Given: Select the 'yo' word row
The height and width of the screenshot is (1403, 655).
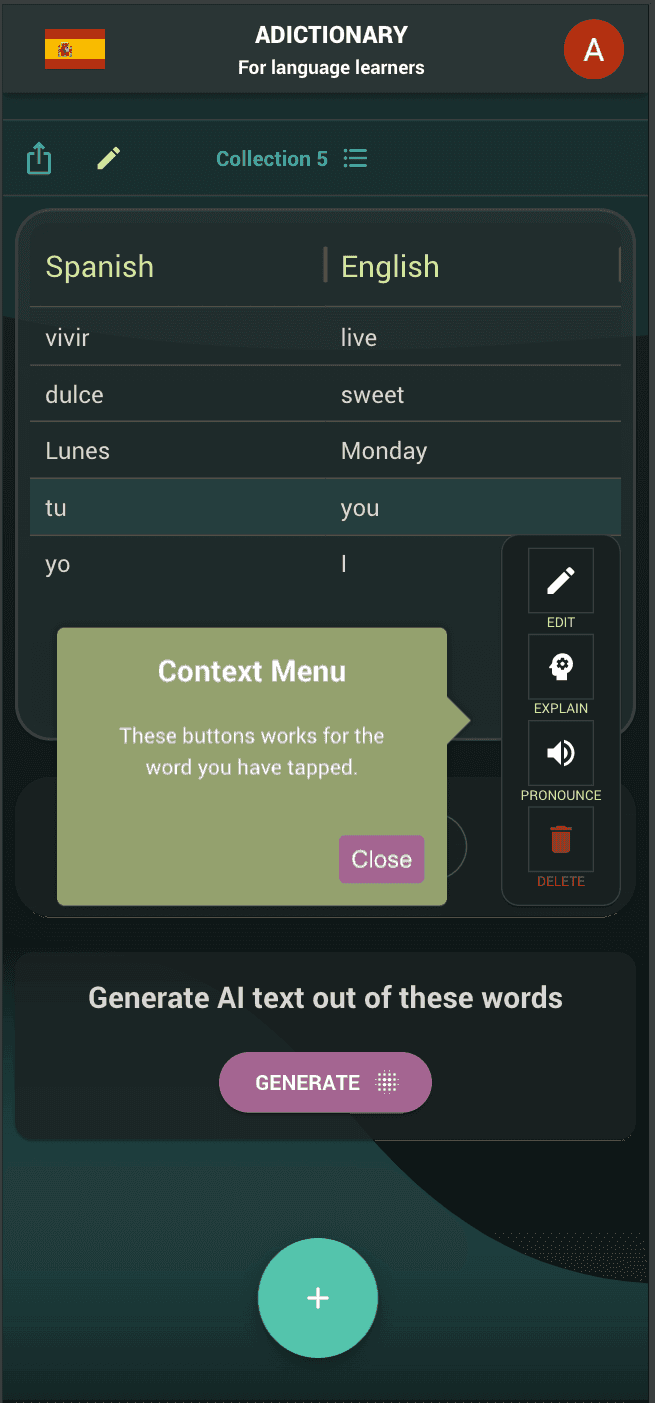Looking at the screenshot, I should tap(58, 564).
